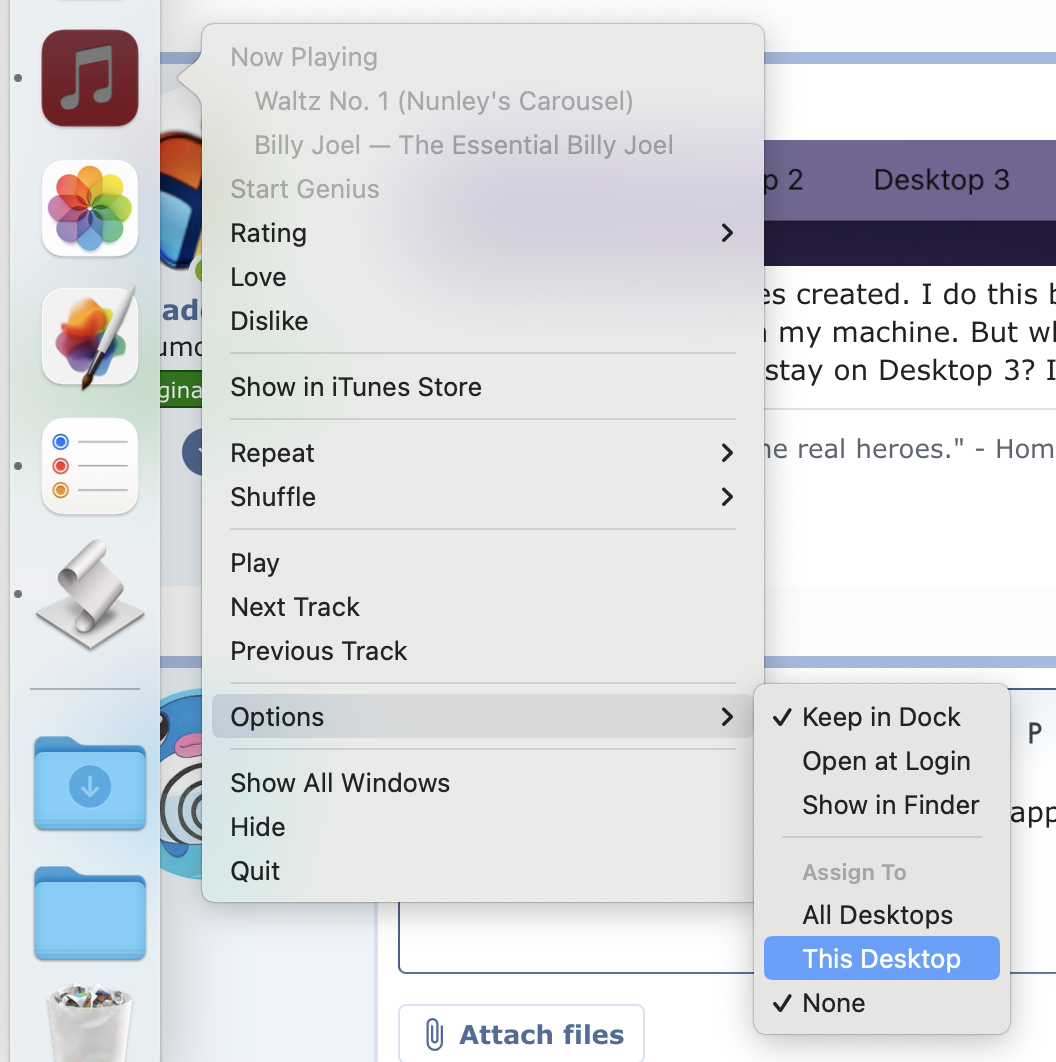Image resolution: width=1056 pixels, height=1062 pixels.
Task: Expand the Rating submenu
Action: (482, 233)
